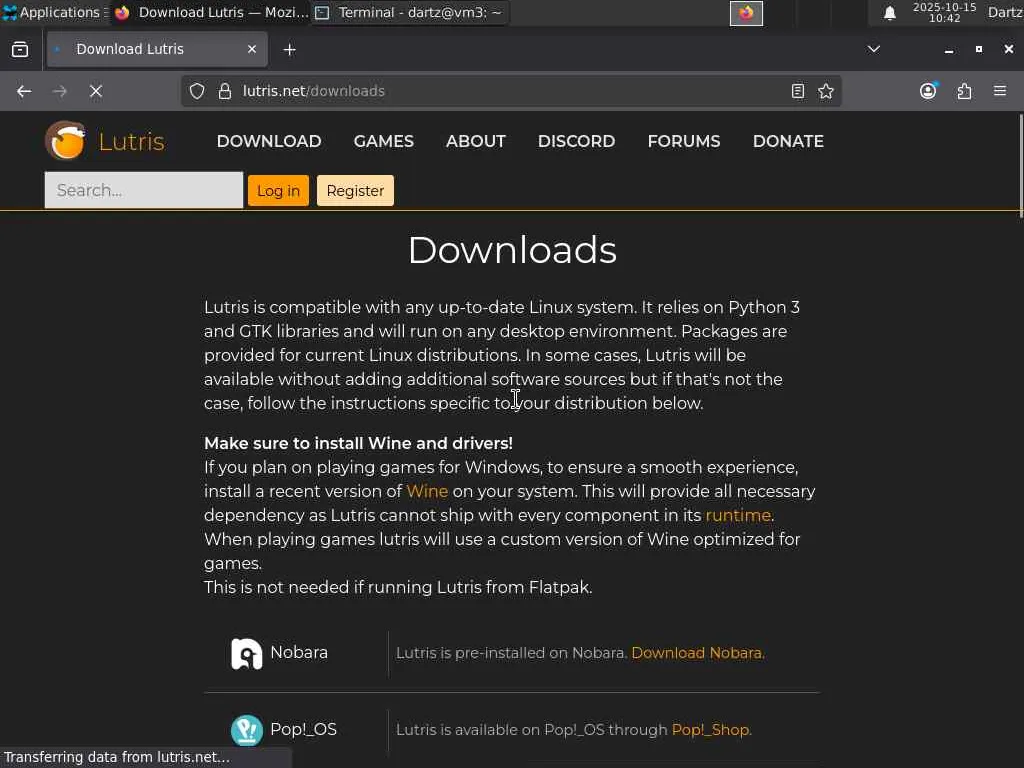Open the DOWNLOAD navigation item
The height and width of the screenshot is (768, 1024).
coord(269,141)
